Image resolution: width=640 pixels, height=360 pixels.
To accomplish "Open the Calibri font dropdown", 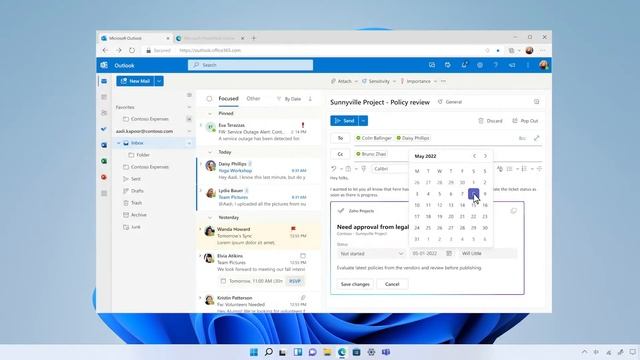I will click(390, 169).
